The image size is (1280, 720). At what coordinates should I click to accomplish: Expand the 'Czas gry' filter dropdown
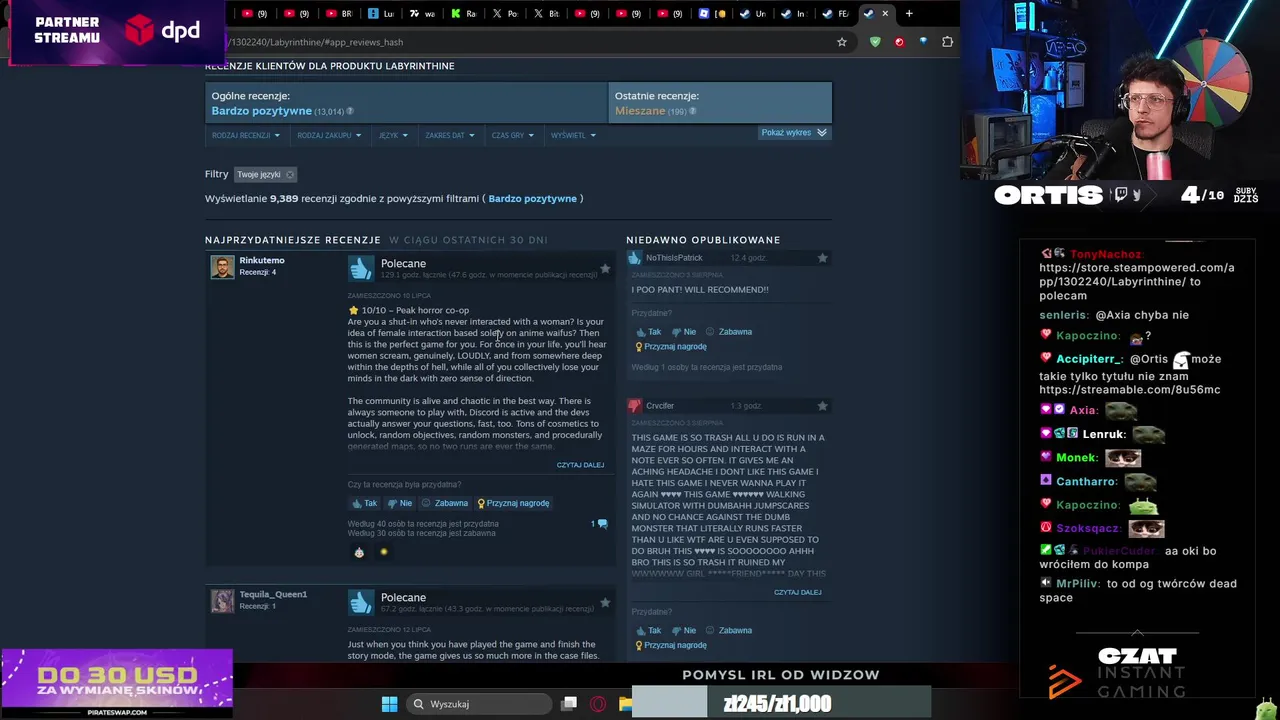(512, 135)
